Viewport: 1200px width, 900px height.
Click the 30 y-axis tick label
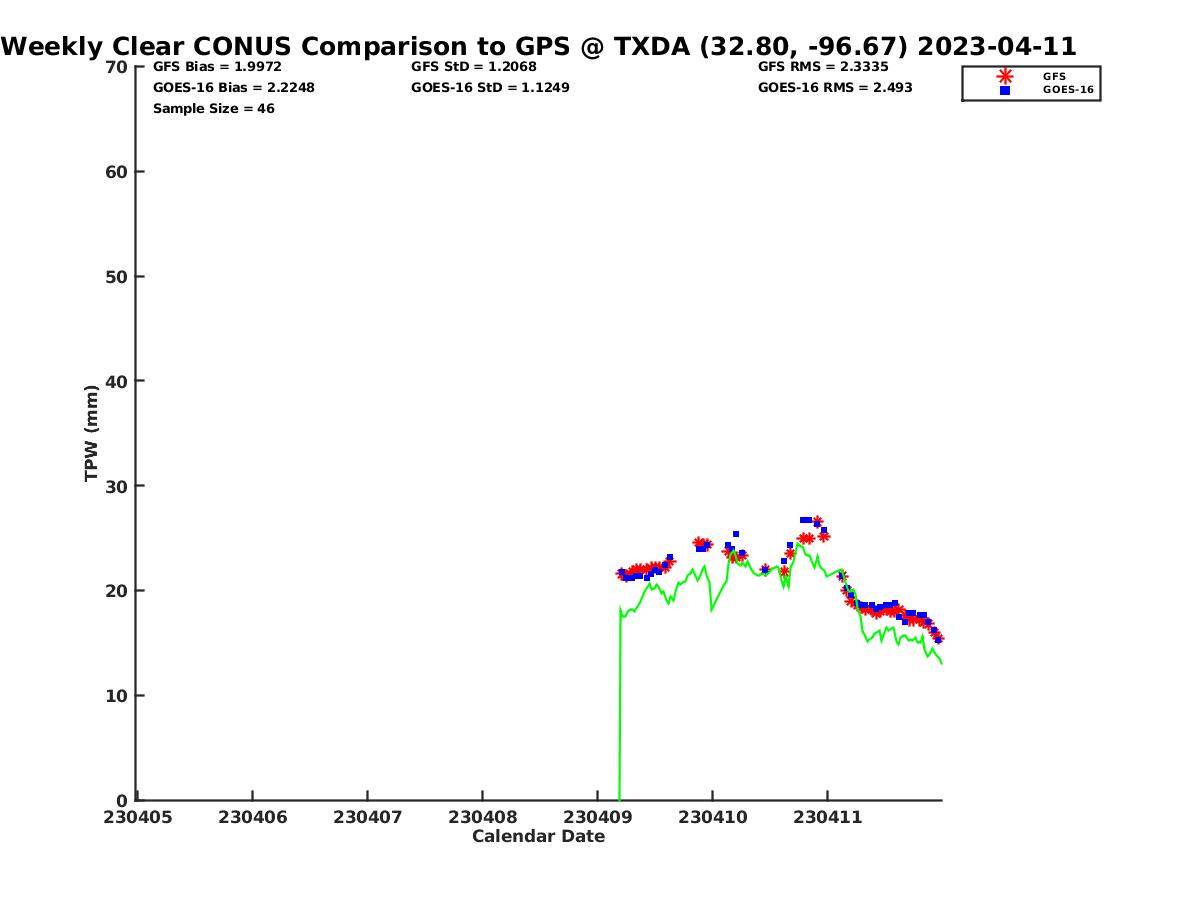click(x=116, y=486)
